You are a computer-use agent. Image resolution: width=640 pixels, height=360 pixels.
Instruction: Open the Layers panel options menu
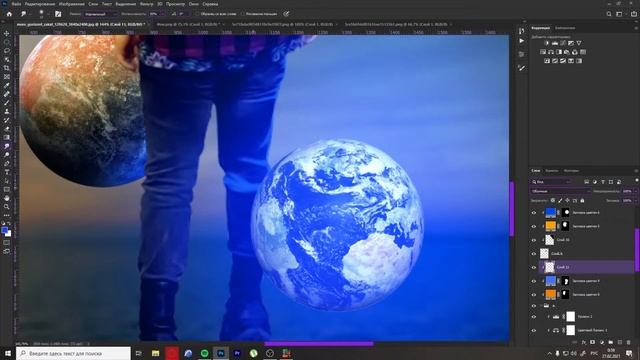point(636,171)
